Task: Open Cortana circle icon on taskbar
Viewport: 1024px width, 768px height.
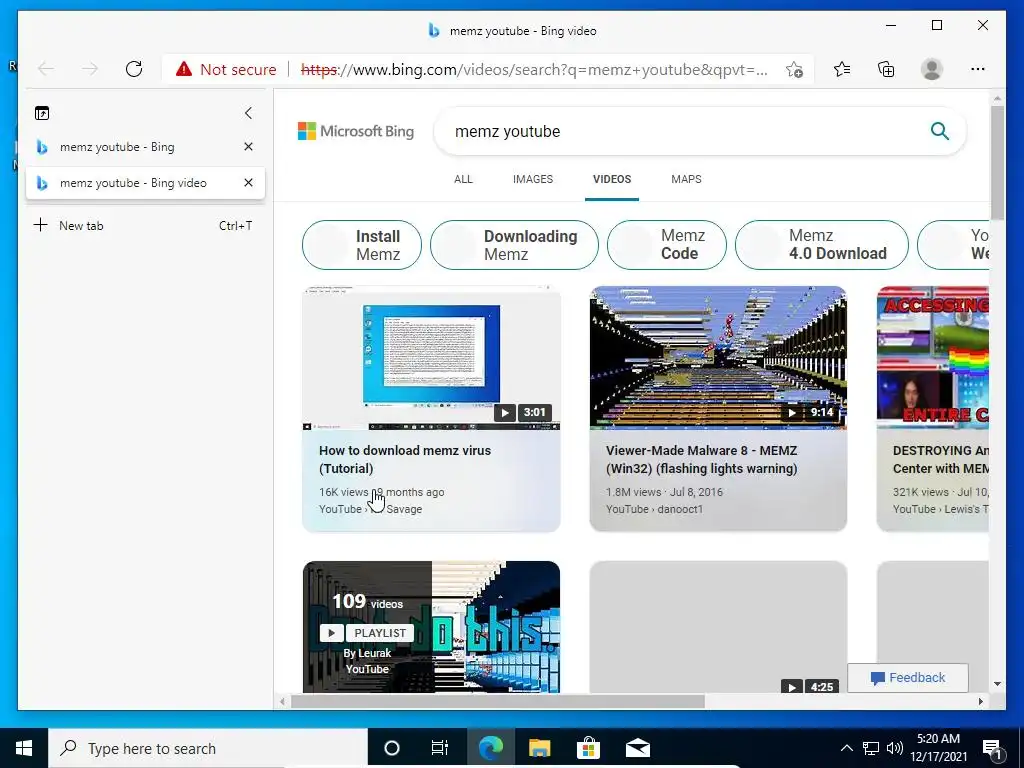Action: pos(392,748)
